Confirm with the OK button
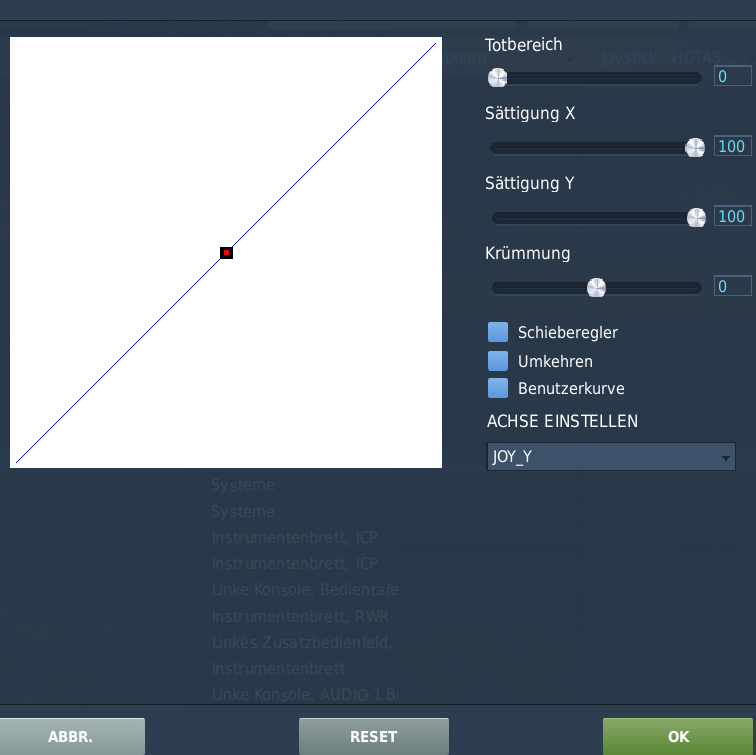This screenshot has width=756, height=755. 678,736
